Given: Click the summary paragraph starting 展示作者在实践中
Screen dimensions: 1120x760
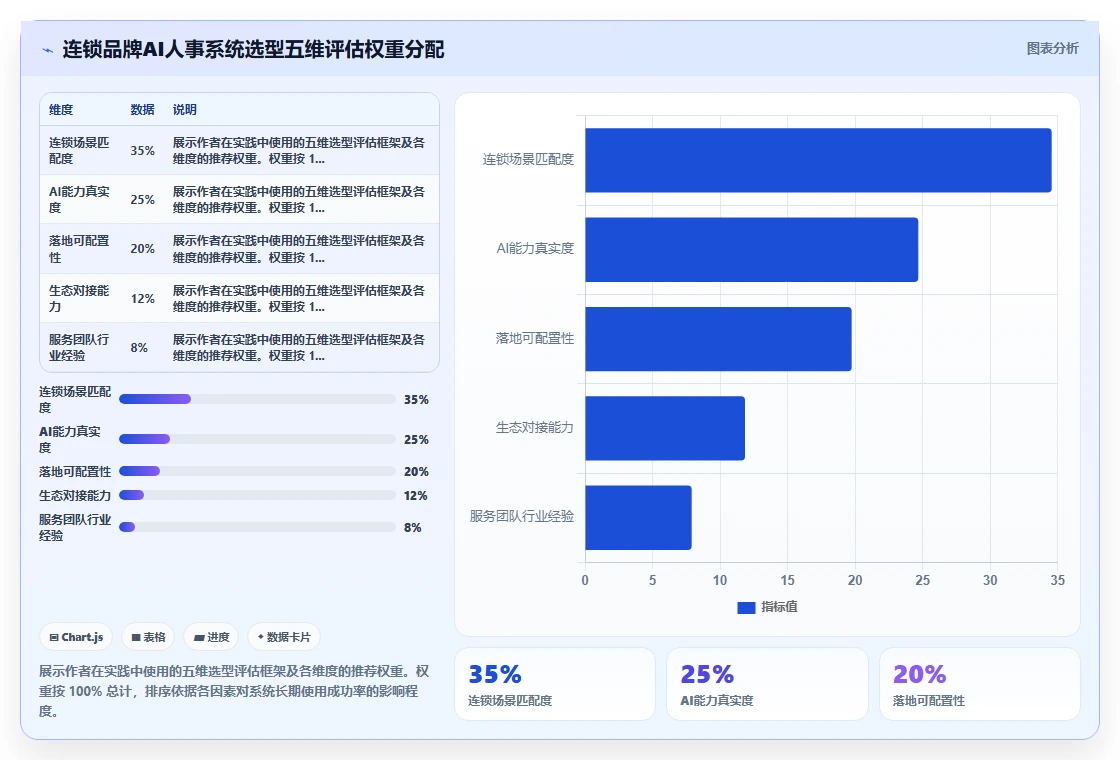Looking at the screenshot, I should point(234,691).
